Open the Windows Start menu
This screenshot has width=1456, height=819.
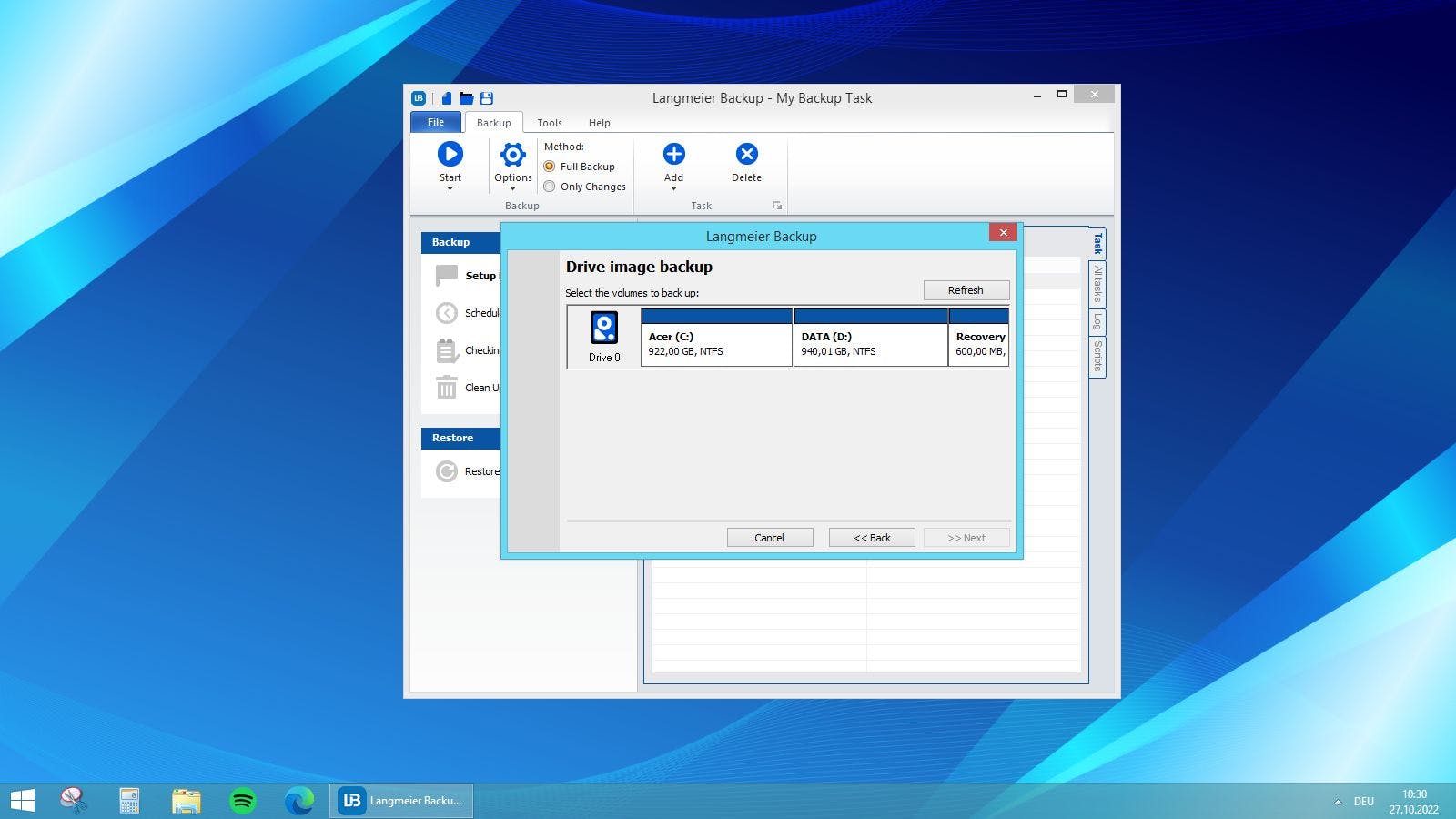coord(22,801)
